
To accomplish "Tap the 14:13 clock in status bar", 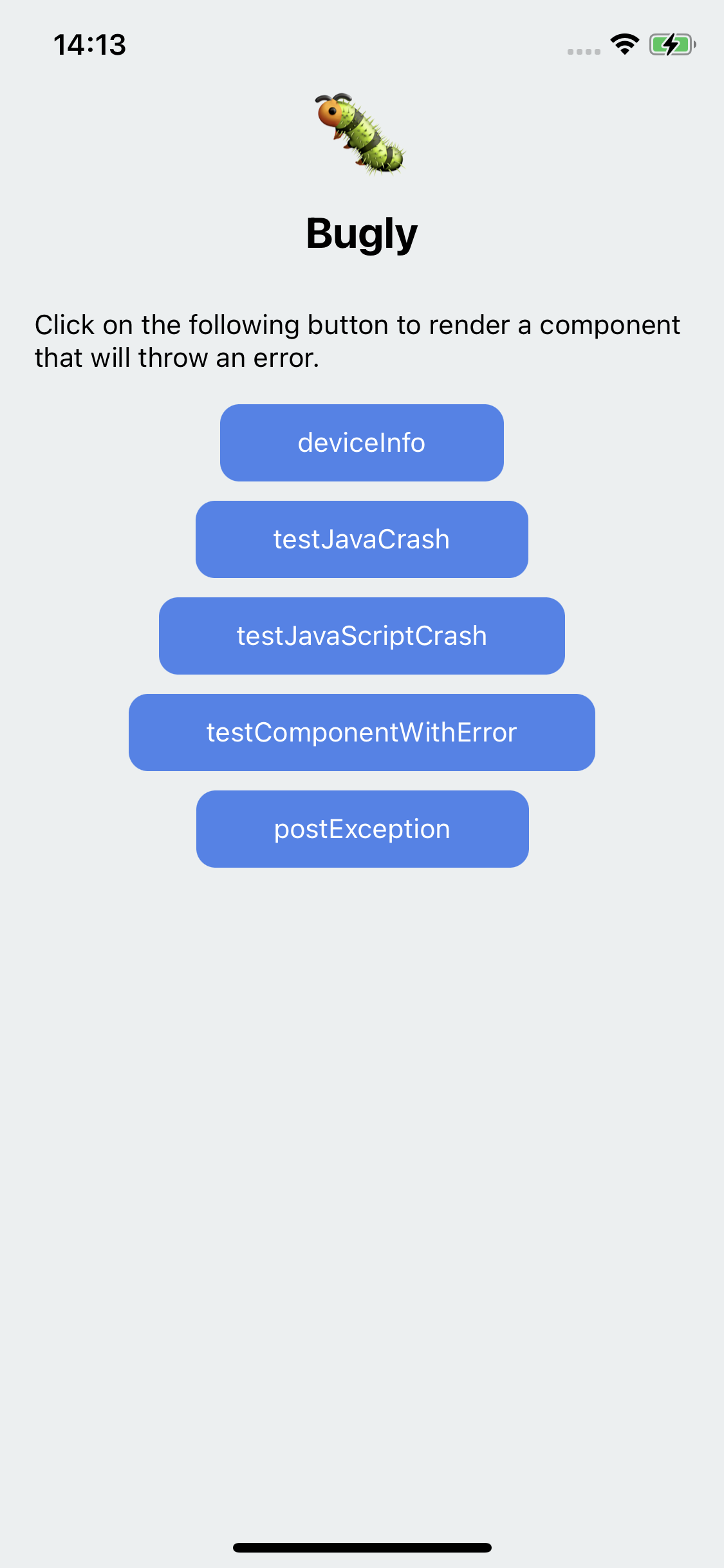I will pyautogui.click(x=89, y=44).
